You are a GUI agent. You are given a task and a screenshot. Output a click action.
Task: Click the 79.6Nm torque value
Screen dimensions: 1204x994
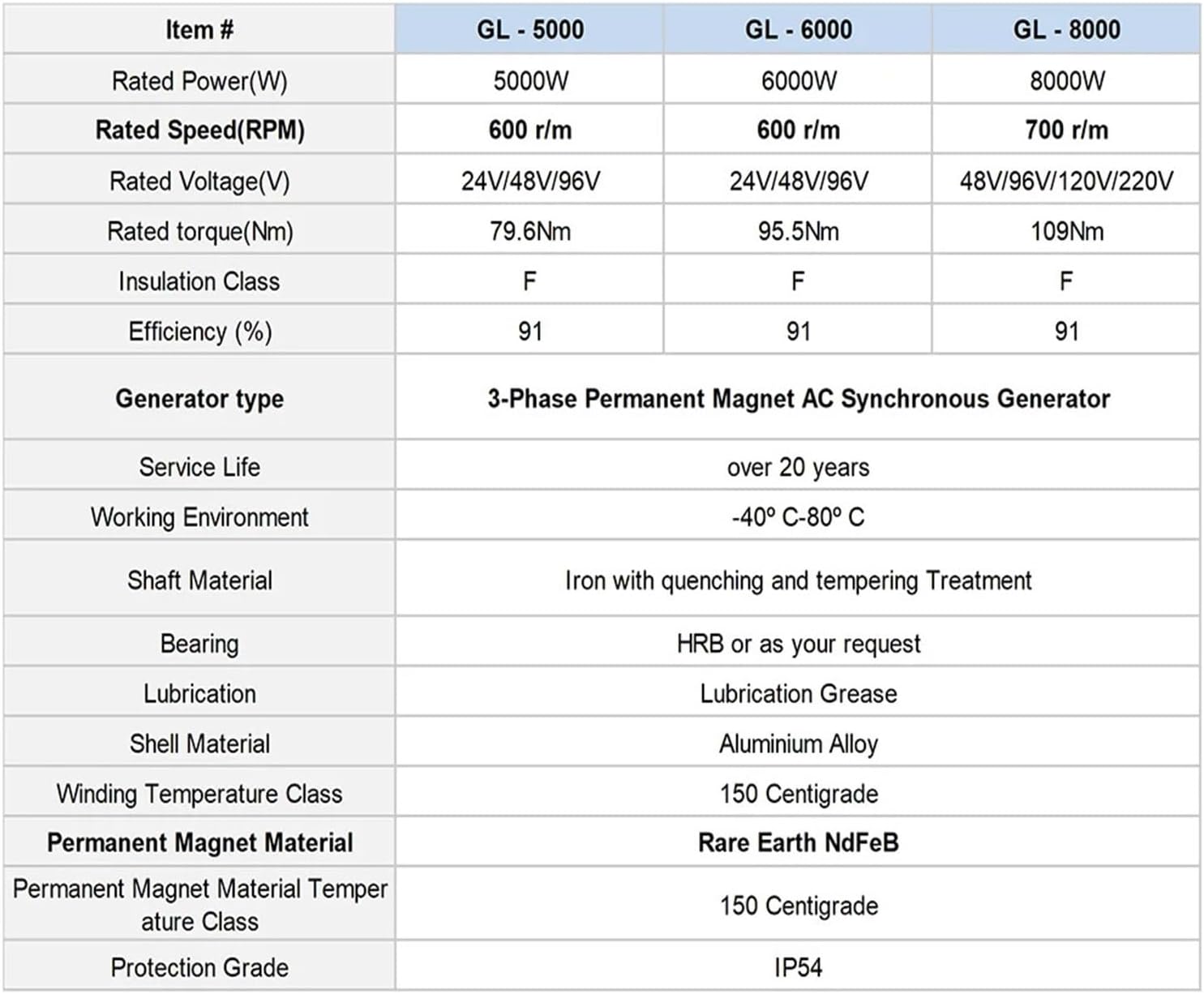[x=529, y=231]
